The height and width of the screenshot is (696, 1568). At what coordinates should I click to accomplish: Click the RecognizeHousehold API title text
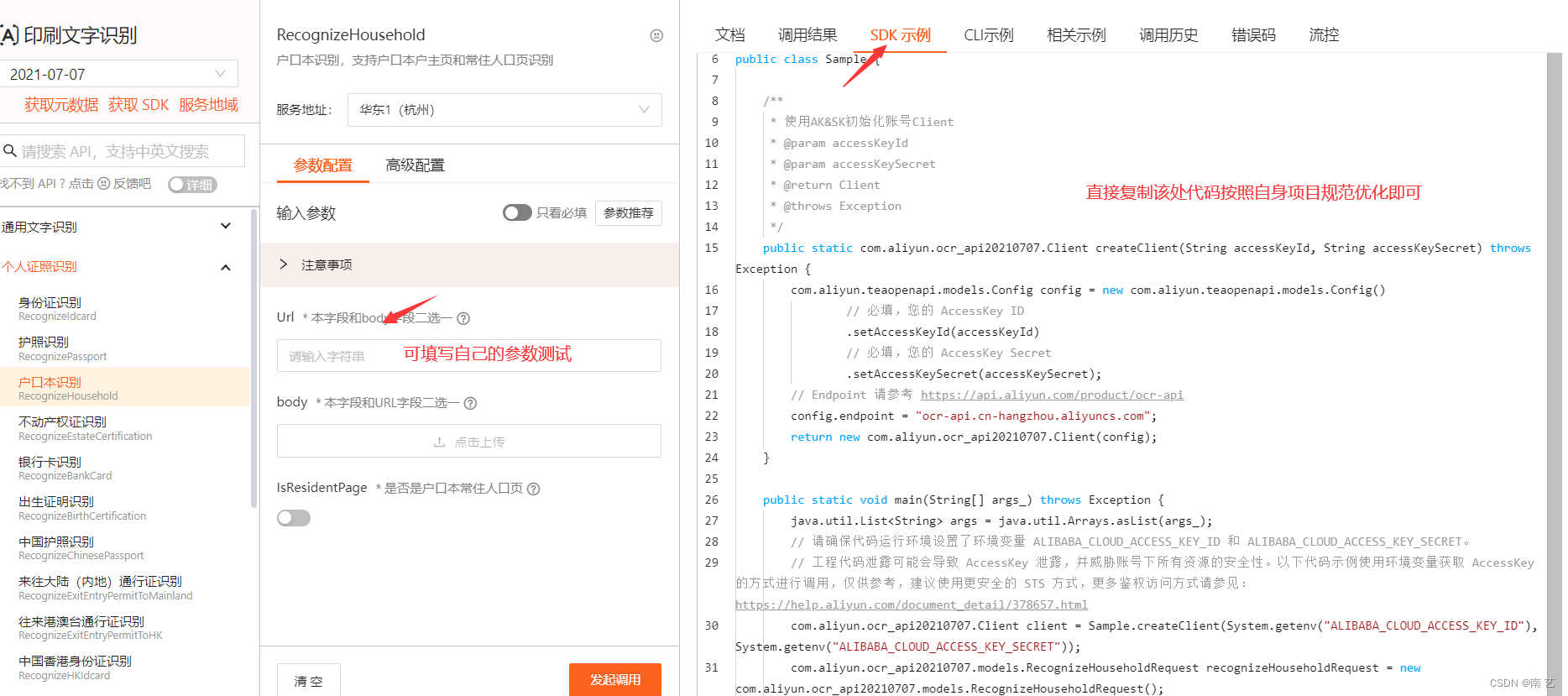click(351, 35)
